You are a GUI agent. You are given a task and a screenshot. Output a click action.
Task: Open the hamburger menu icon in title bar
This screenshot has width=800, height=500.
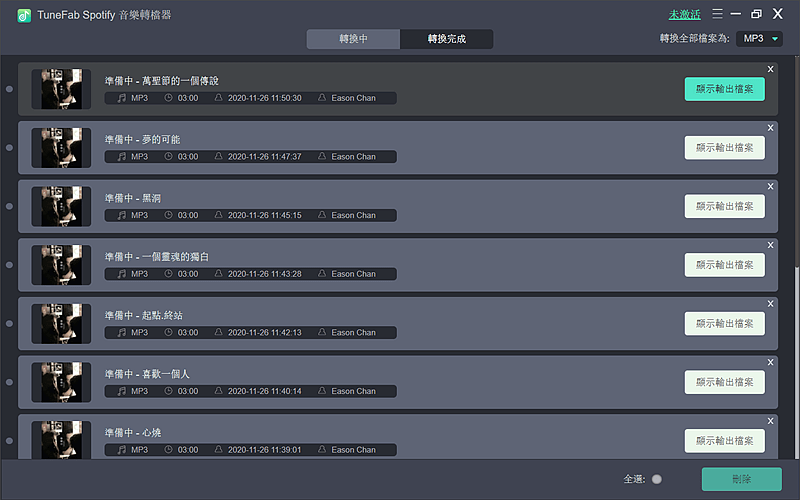pyautogui.click(x=717, y=14)
